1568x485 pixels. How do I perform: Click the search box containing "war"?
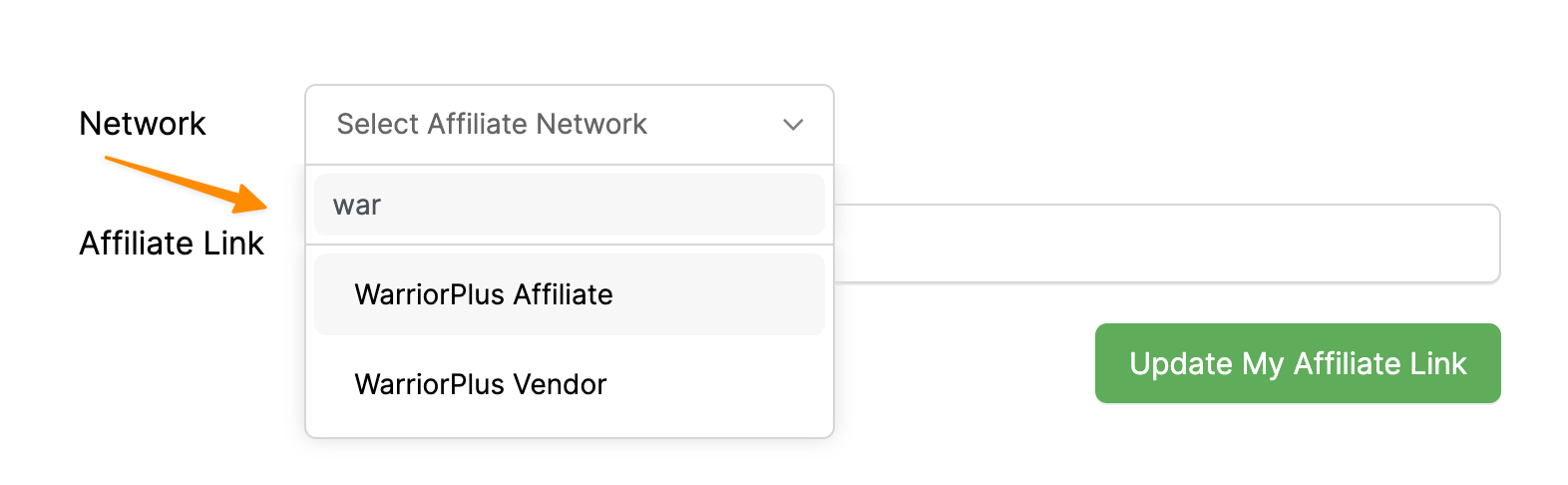tap(569, 205)
